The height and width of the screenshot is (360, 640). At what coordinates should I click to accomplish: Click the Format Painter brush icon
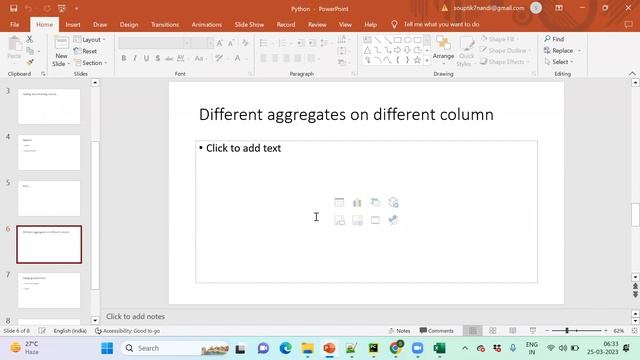(x=30, y=62)
